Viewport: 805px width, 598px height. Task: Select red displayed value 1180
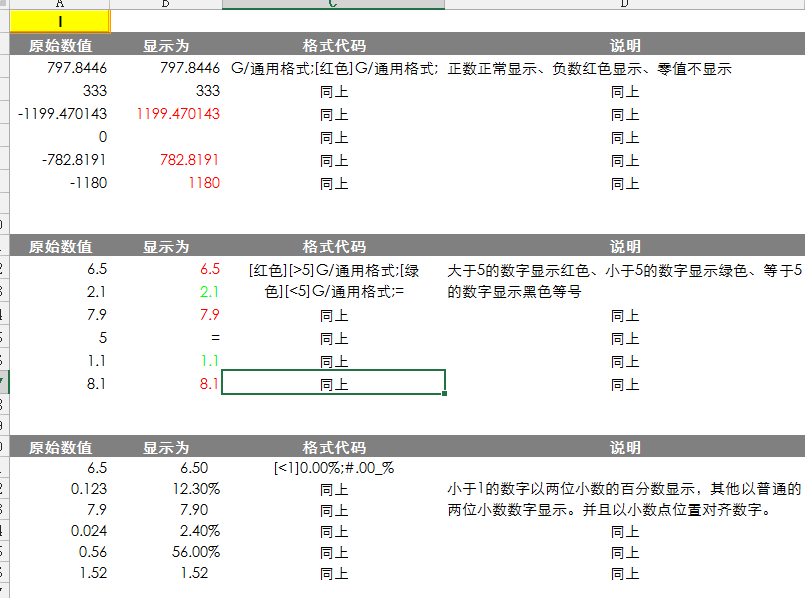(204, 183)
